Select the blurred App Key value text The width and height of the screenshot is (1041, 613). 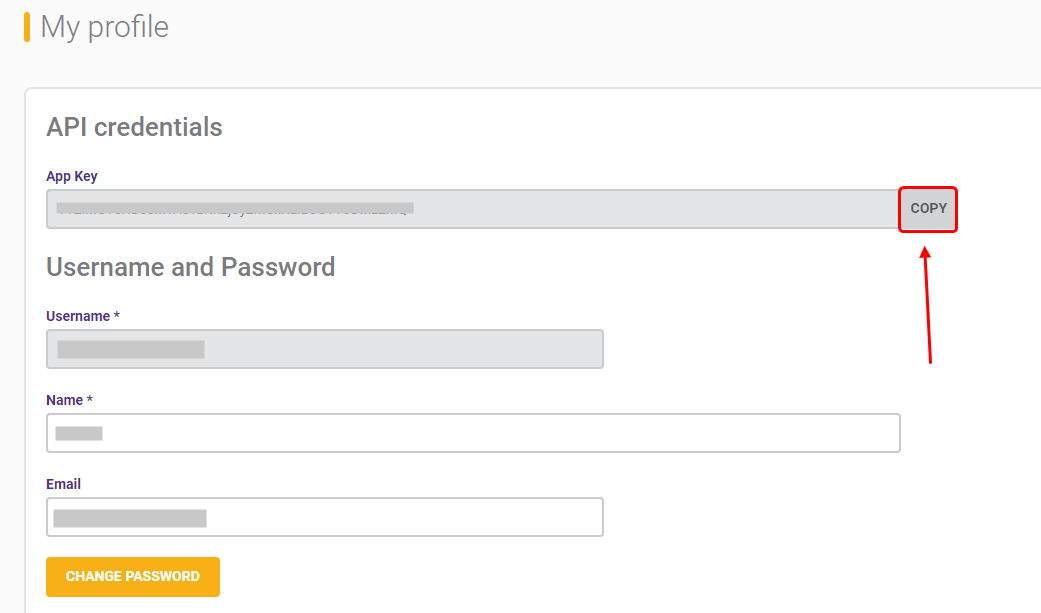pos(235,209)
